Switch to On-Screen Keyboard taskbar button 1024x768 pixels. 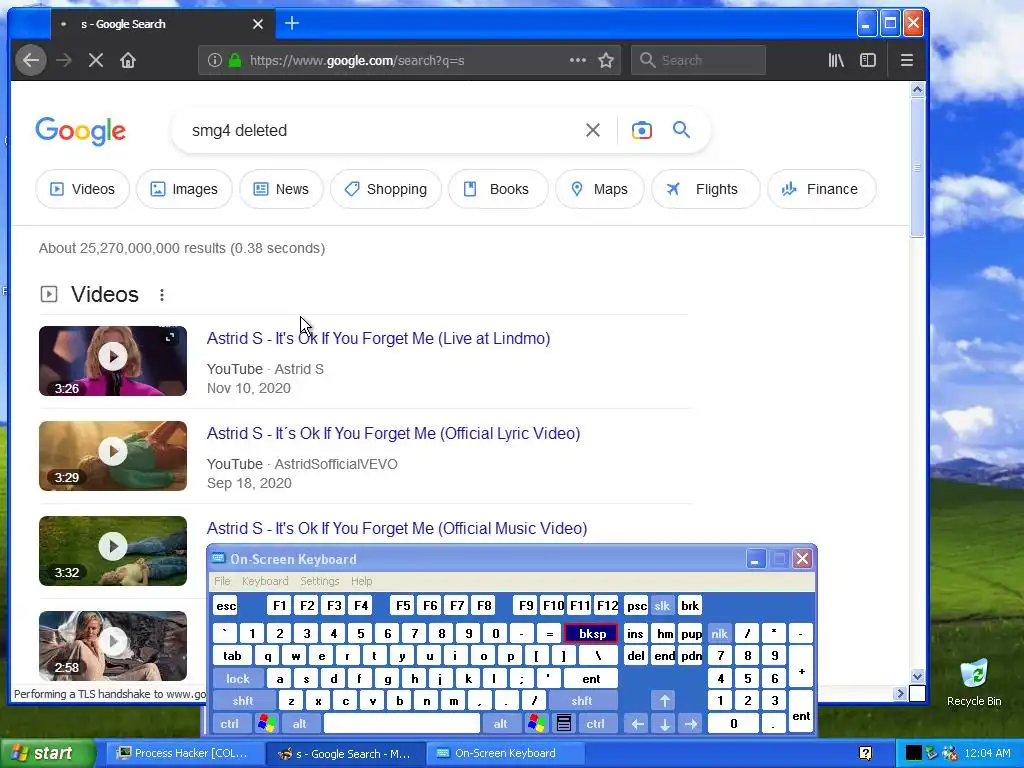[x=503, y=753]
